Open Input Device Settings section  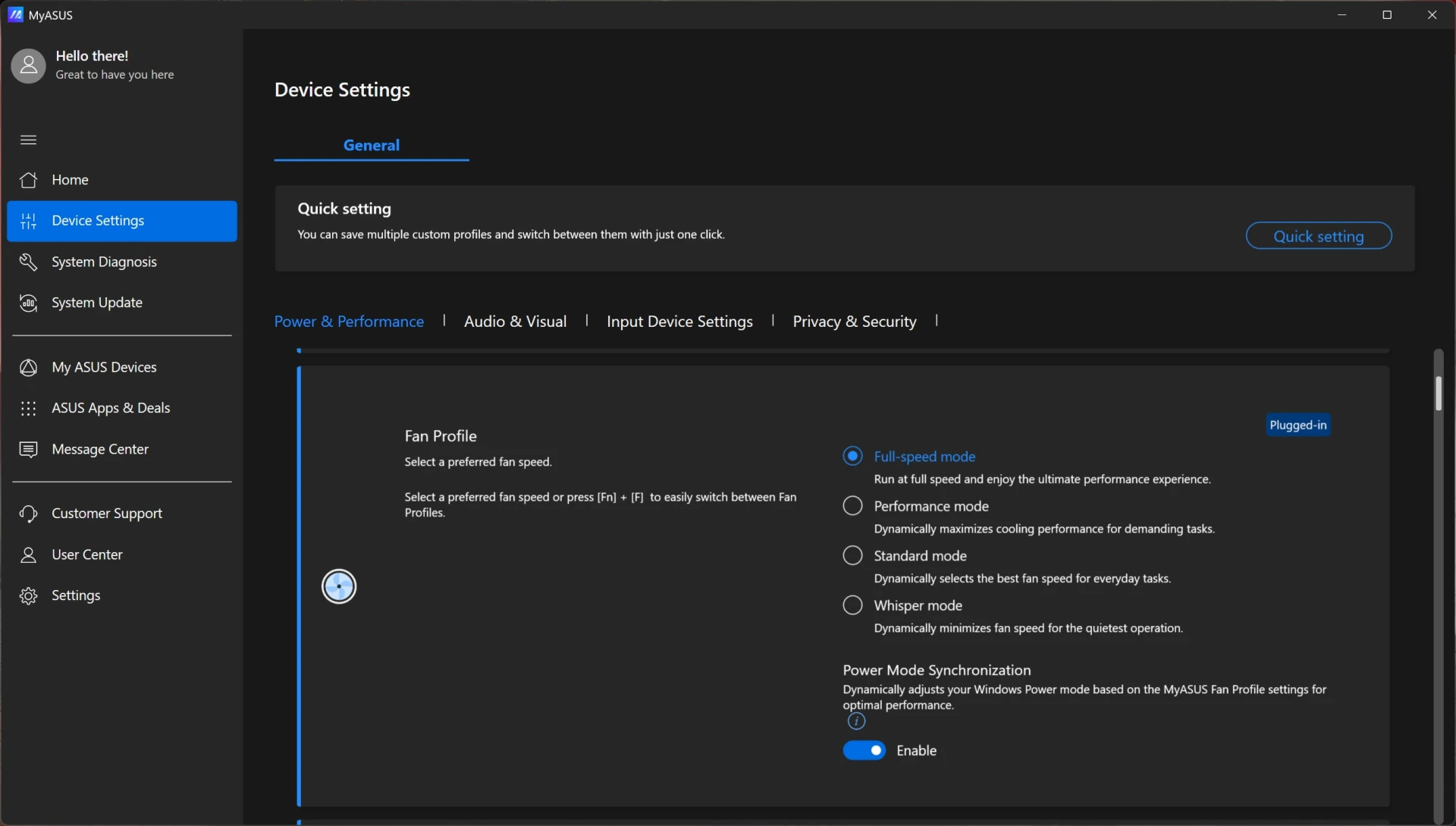pos(679,322)
